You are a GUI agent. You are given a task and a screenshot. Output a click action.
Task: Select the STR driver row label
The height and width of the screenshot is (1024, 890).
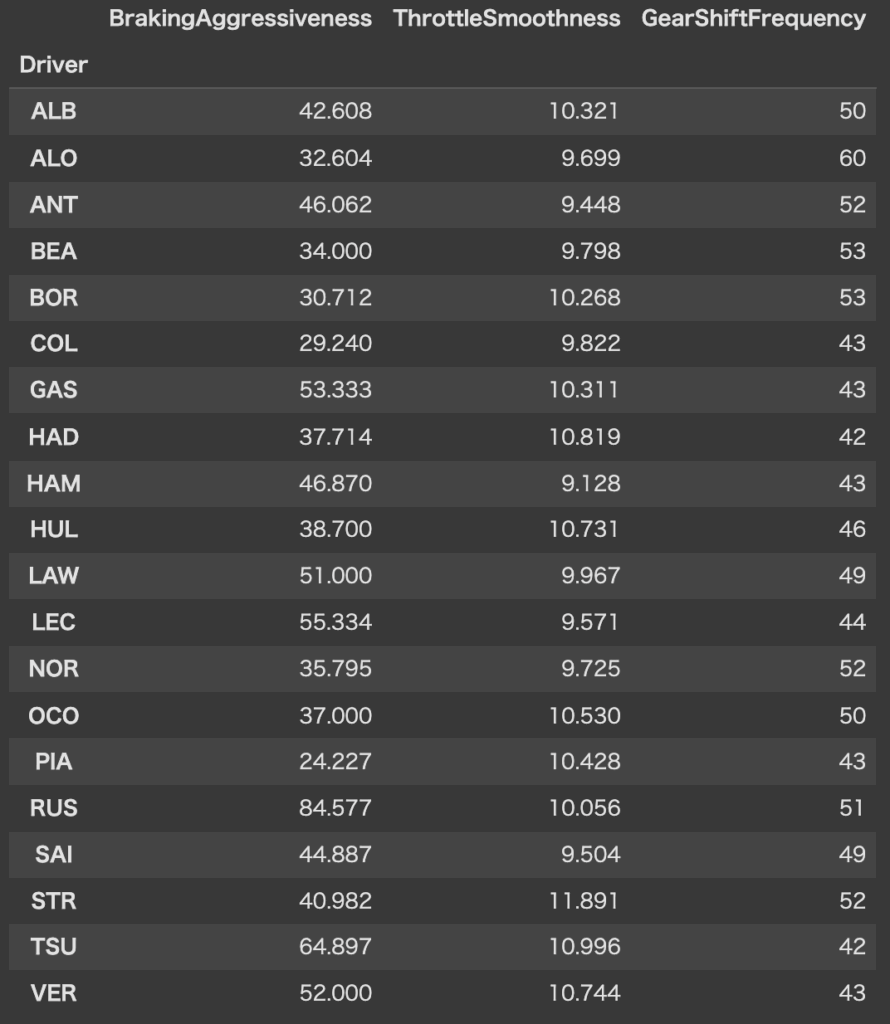[54, 901]
